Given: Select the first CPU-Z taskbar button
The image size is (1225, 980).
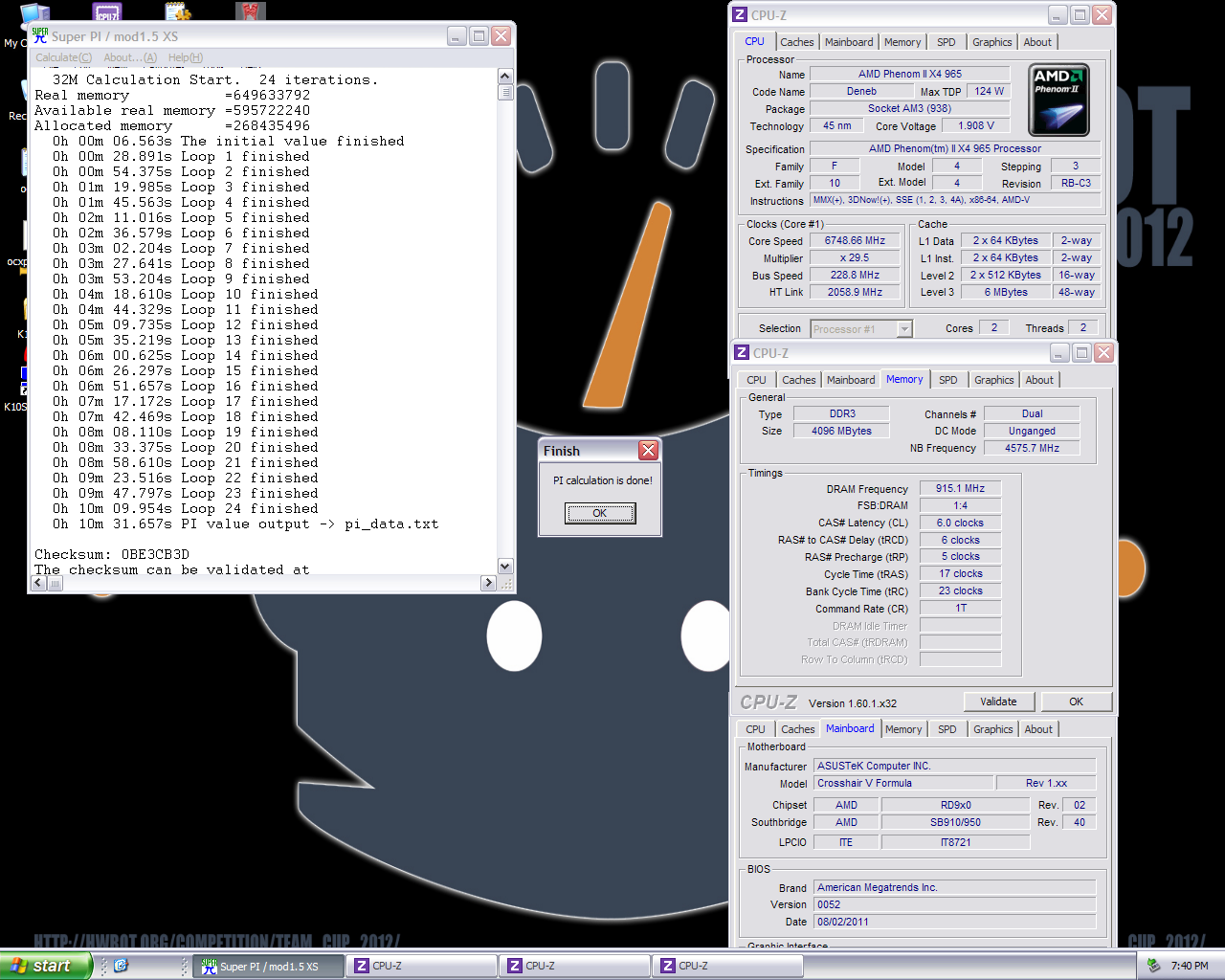Looking at the screenshot, I should 422,967.
